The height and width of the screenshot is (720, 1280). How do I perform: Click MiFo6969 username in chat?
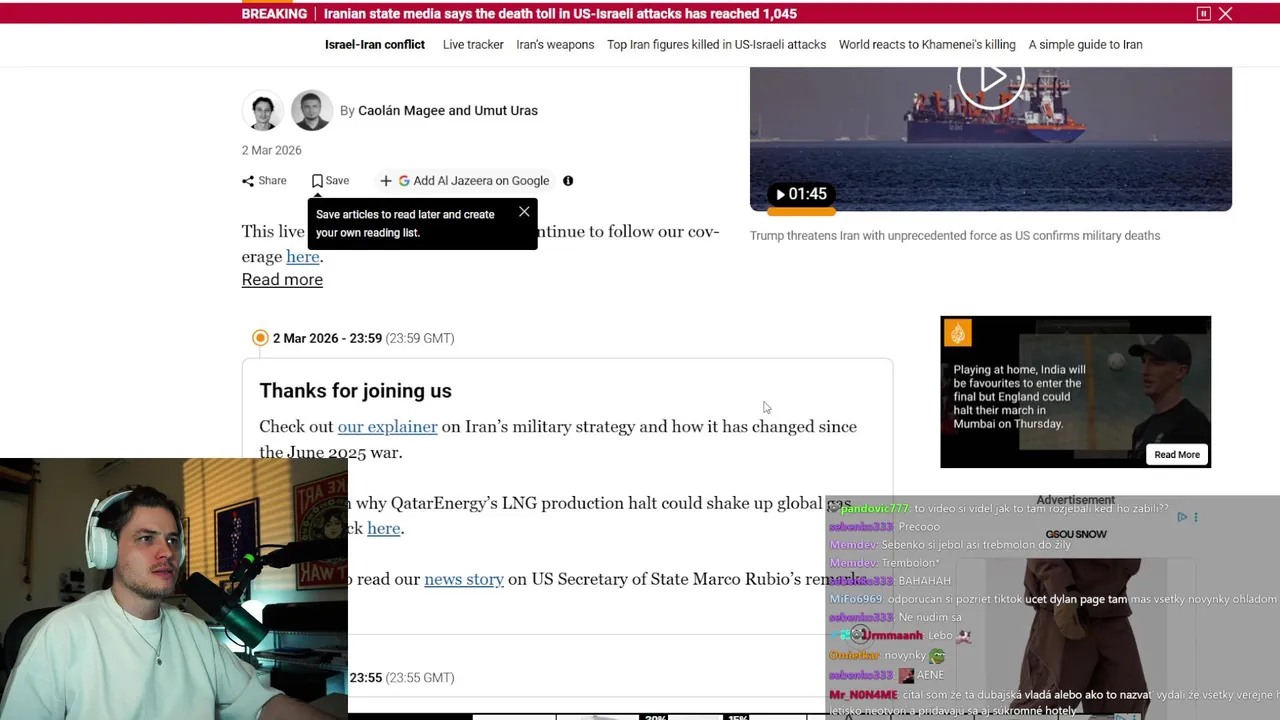(855, 599)
